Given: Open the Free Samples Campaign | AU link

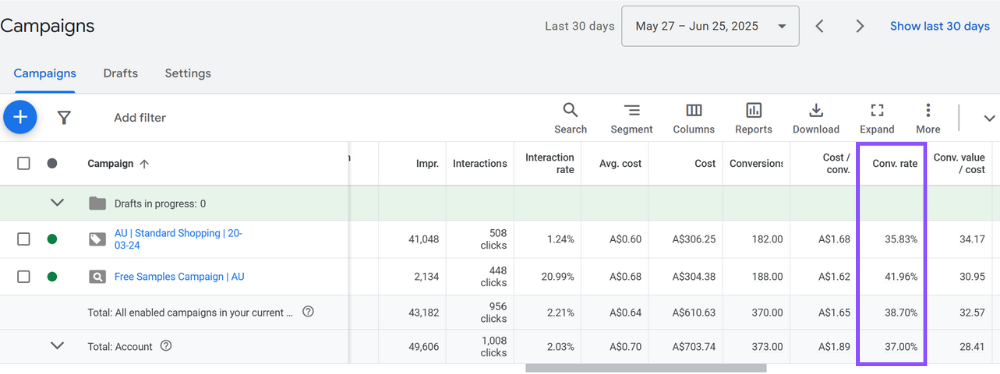Looking at the screenshot, I should (x=179, y=276).
